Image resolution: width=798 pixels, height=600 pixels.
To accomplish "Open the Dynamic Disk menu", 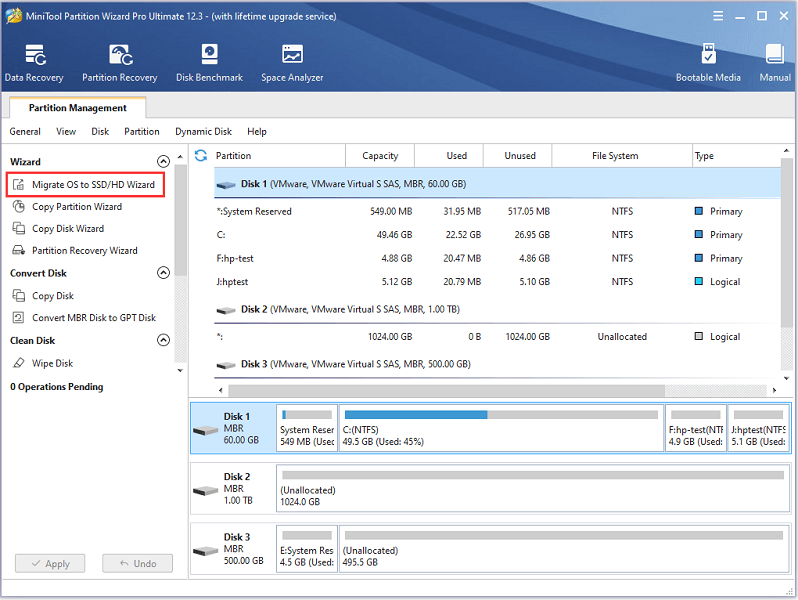I will click(203, 131).
